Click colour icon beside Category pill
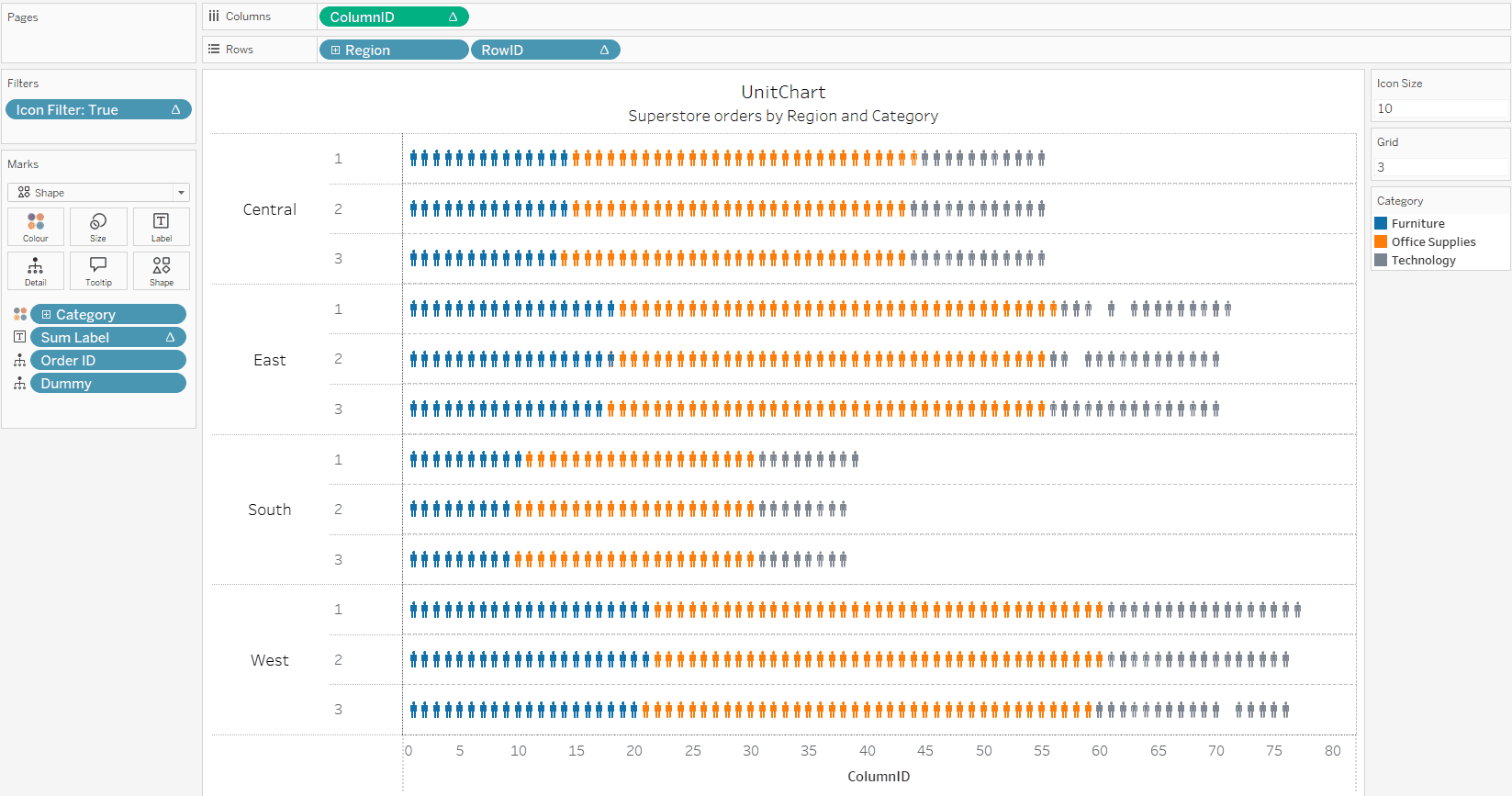1512x796 pixels. 19,315
